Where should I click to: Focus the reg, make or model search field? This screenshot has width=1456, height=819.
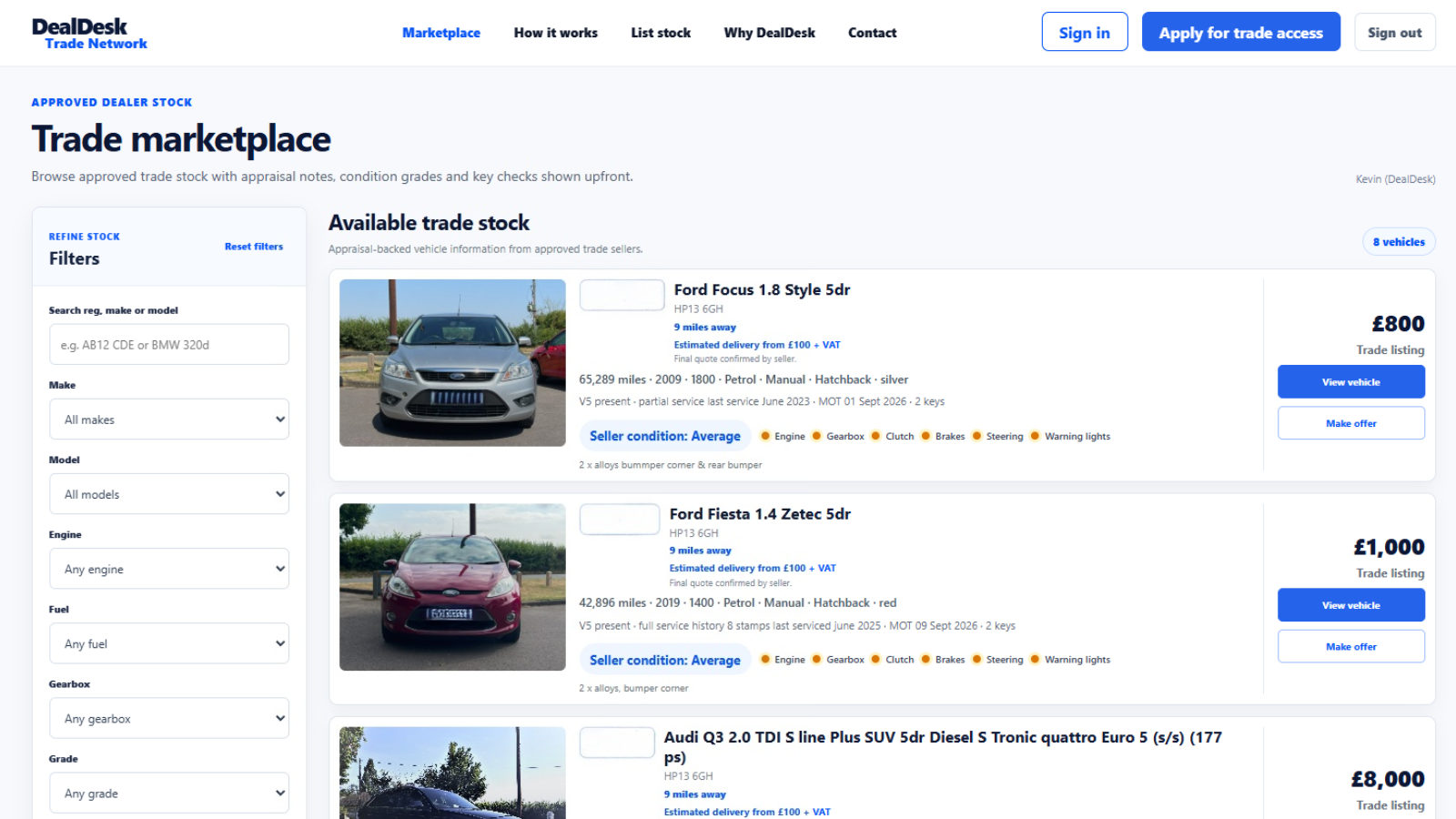pos(169,345)
